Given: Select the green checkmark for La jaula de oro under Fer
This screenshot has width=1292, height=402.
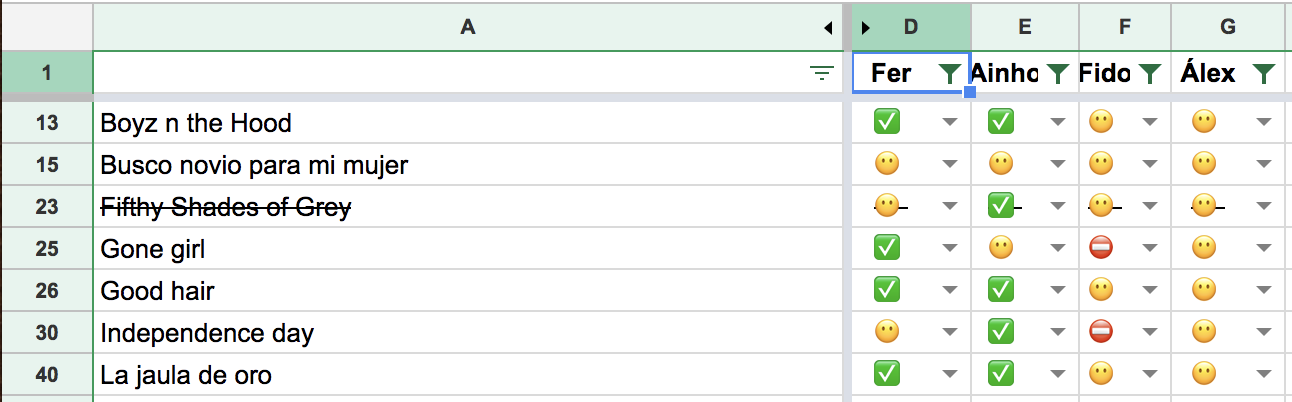Looking at the screenshot, I should pos(886,374).
